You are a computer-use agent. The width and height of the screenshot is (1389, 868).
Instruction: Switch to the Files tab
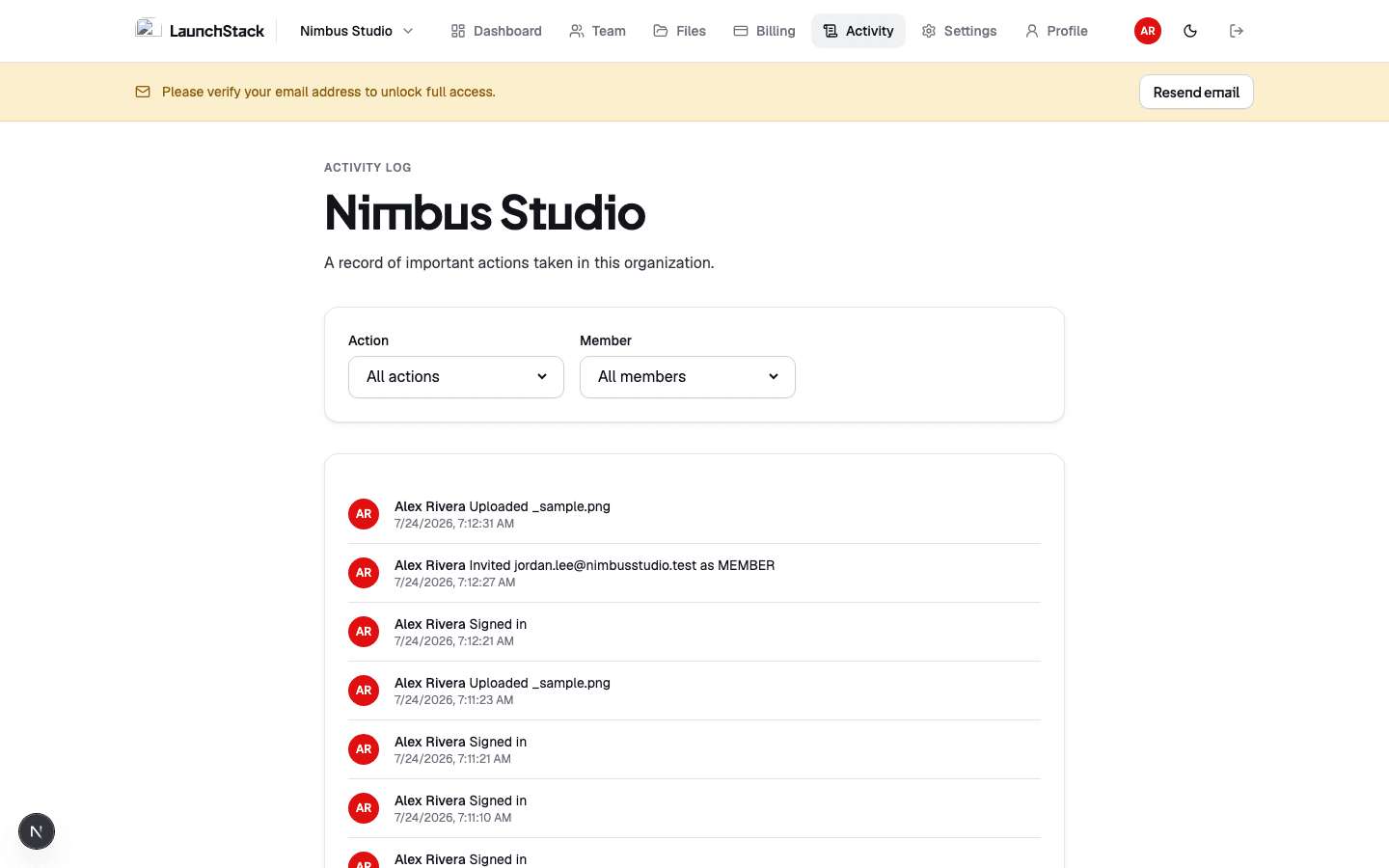pyautogui.click(x=679, y=31)
